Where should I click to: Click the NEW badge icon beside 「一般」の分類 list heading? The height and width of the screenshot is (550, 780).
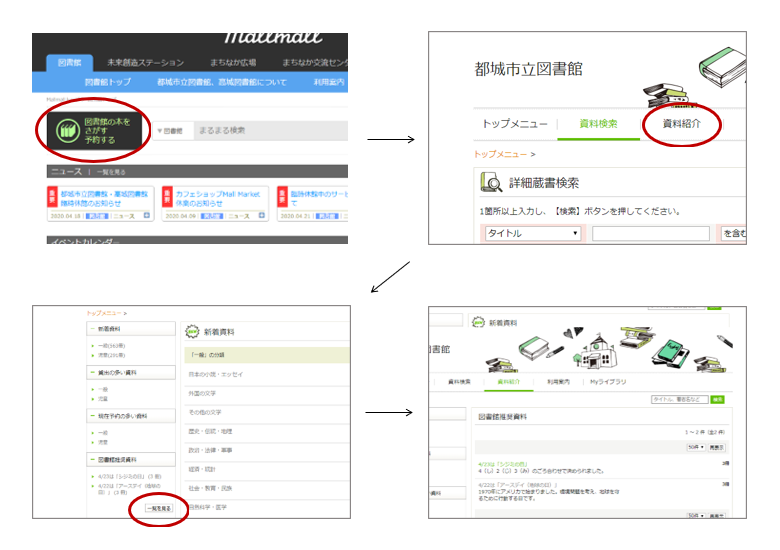click(192, 331)
